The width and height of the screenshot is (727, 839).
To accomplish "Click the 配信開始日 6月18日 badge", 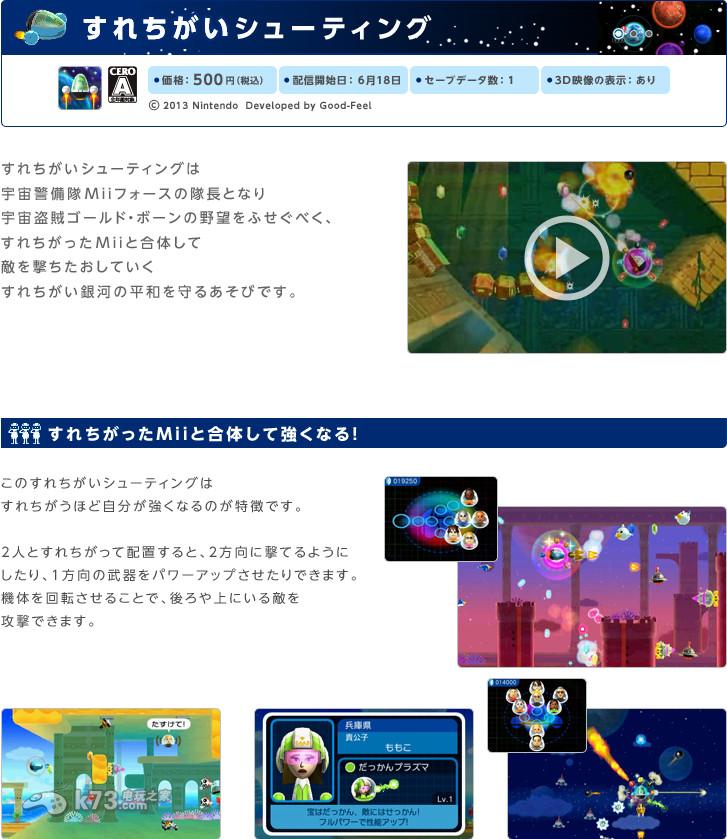I will [343, 80].
